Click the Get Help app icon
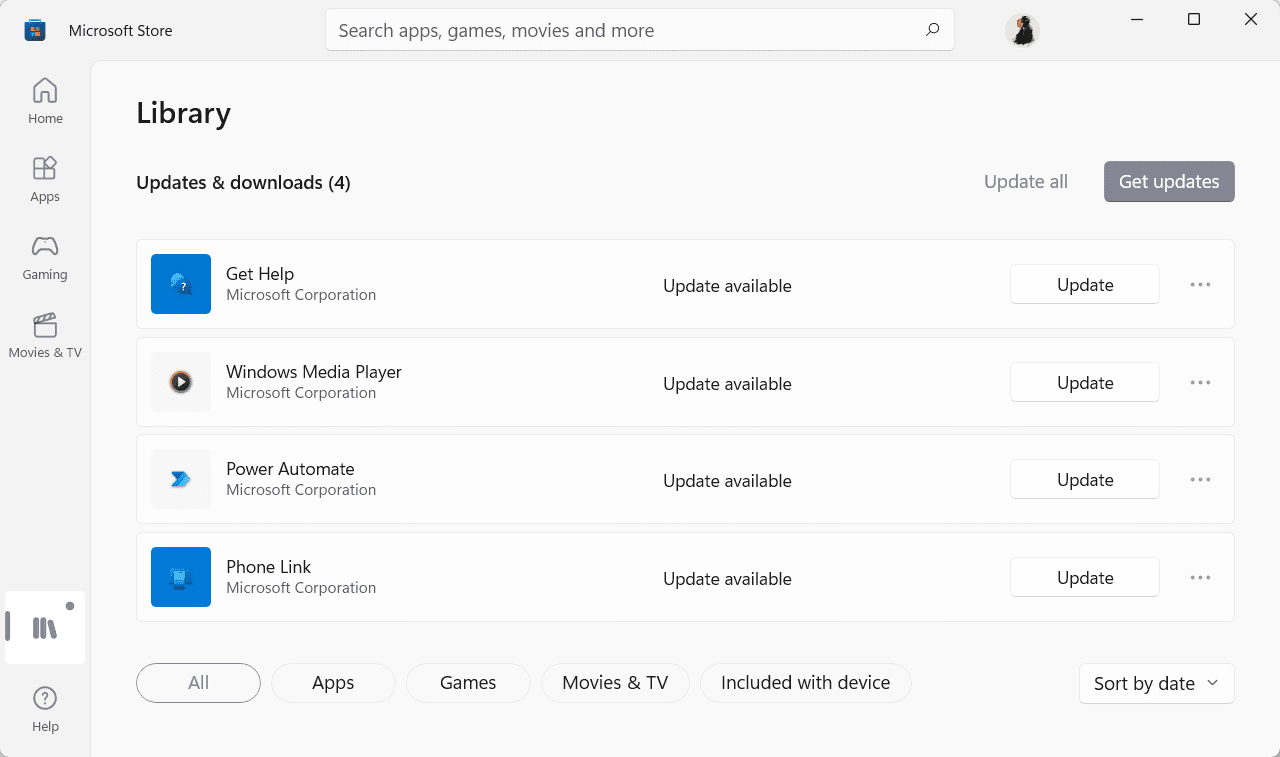This screenshot has height=757, width=1280. click(x=181, y=284)
